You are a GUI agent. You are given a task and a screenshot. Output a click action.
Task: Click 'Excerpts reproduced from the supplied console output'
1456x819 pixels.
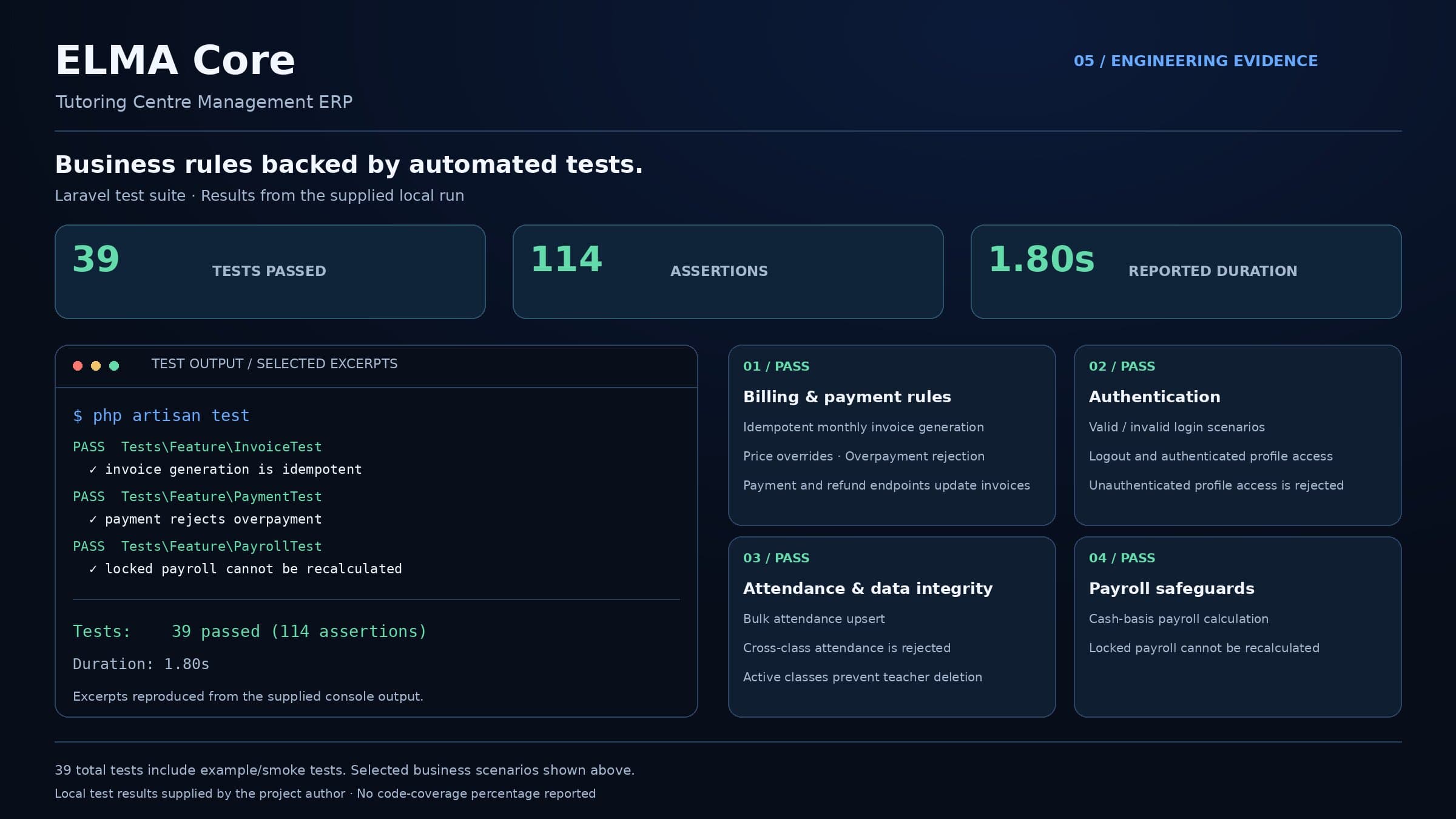tap(248, 696)
